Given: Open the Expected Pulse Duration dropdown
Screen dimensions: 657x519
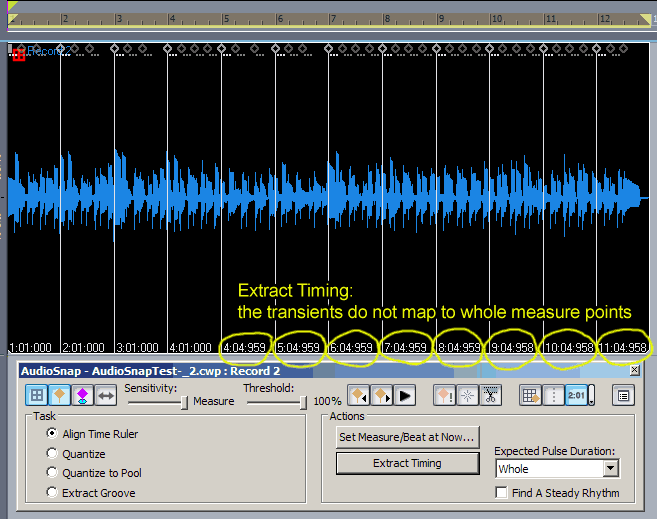Looking at the screenshot, I should point(610,468).
